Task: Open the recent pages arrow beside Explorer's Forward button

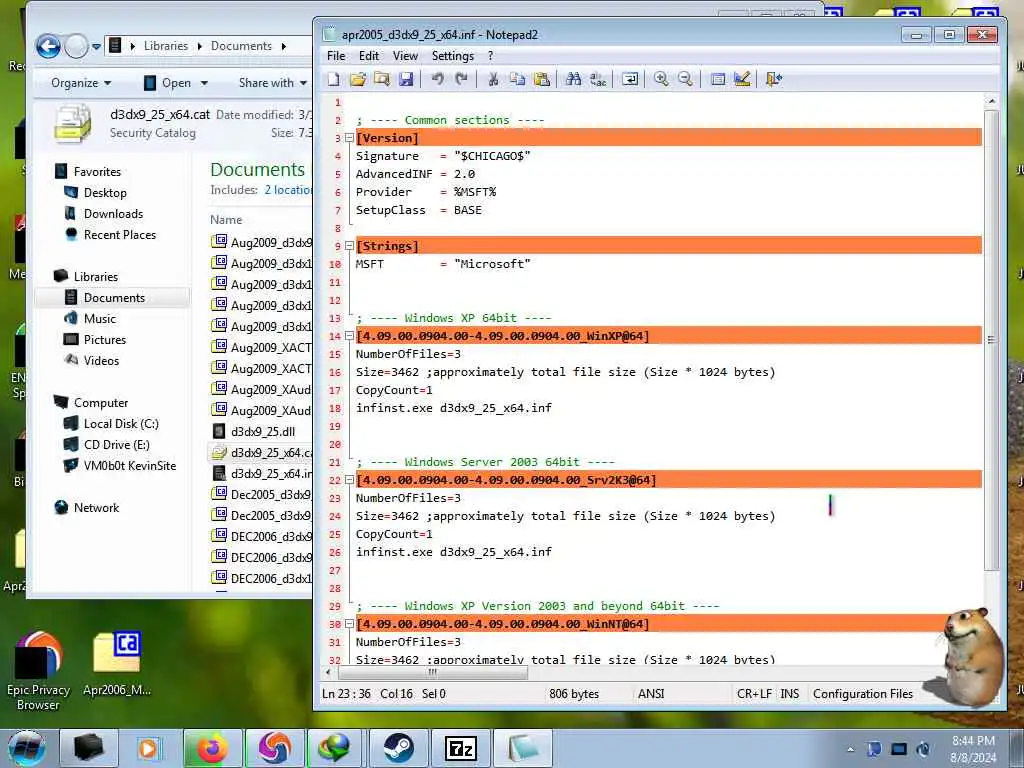Action: coord(96,46)
